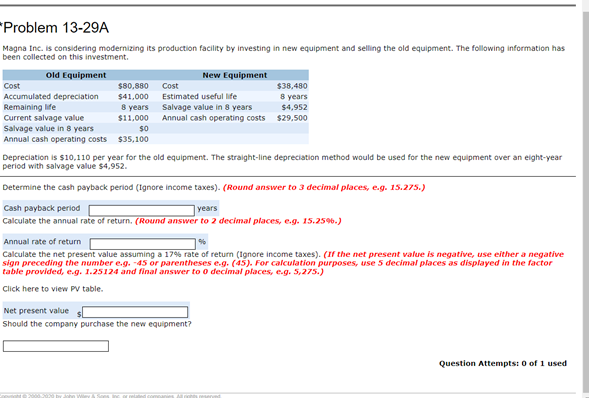Image resolution: width=589 pixels, height=398 pixels.
Task: Click the 'Net present value' label
Action: coord(36,311)
